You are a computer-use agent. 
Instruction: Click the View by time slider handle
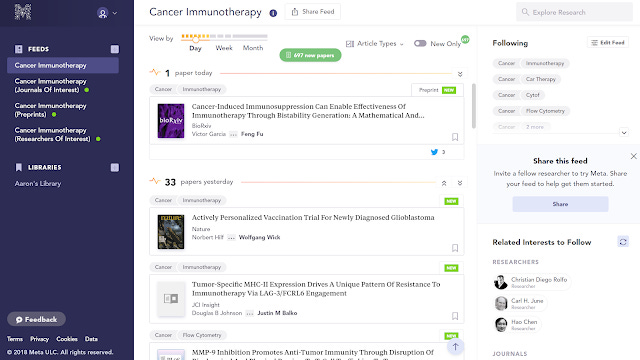point(196,40)
